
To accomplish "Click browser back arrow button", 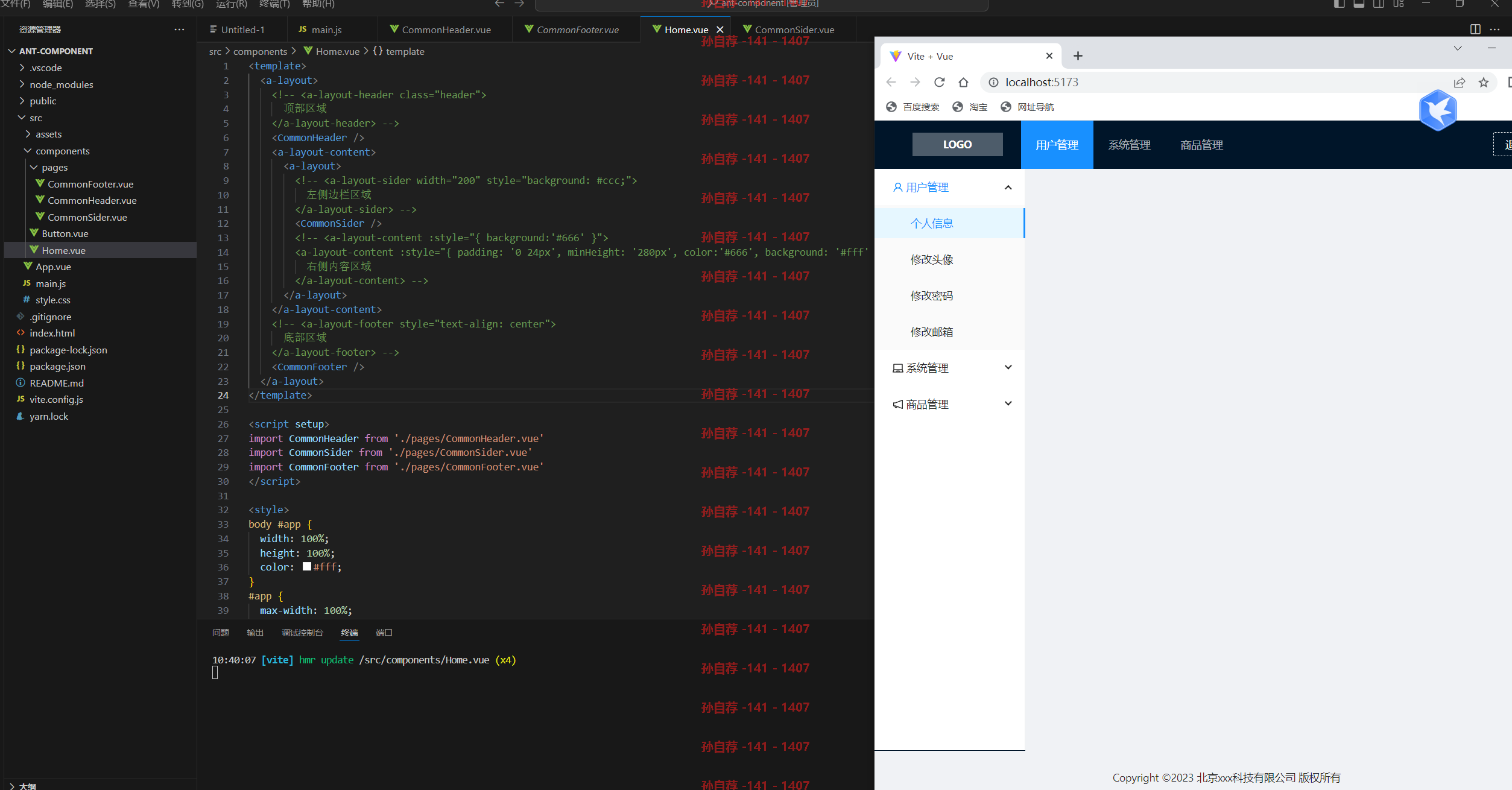I will 891,82.
